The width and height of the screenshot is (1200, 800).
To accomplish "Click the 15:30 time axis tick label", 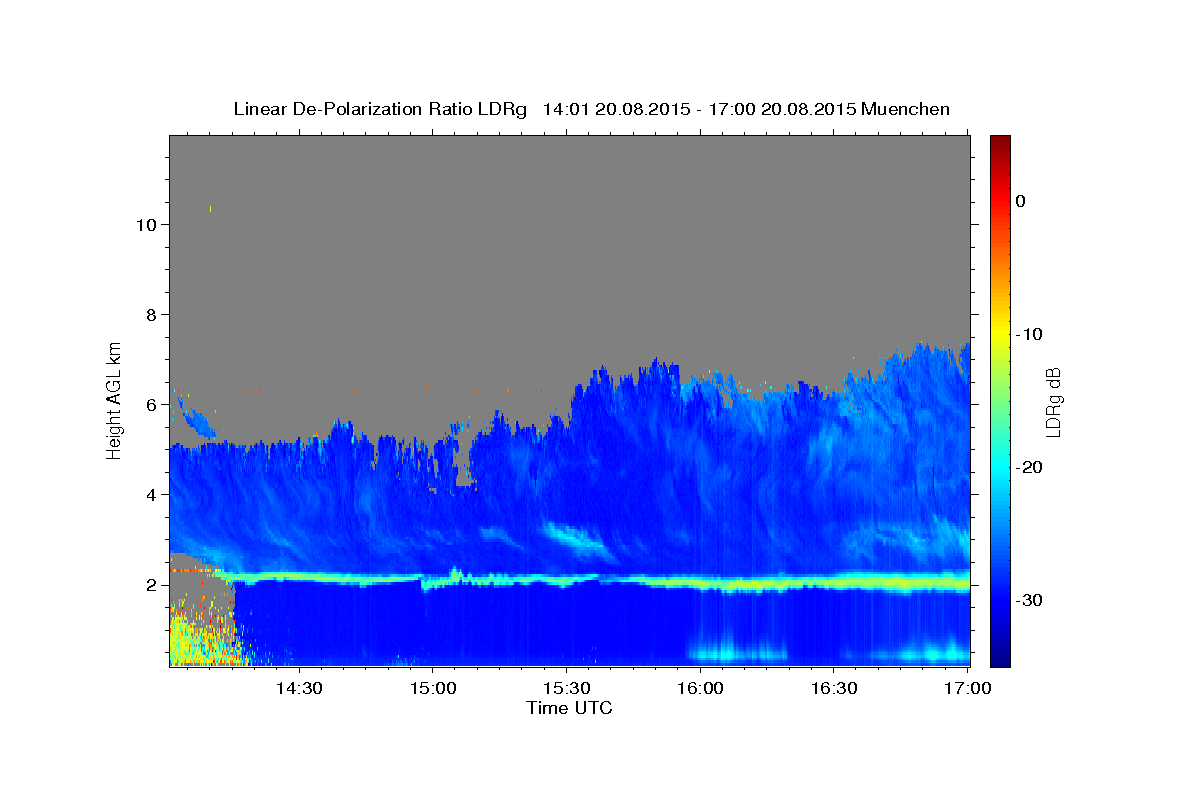I will pyautogui.click(x=566, y=689).
